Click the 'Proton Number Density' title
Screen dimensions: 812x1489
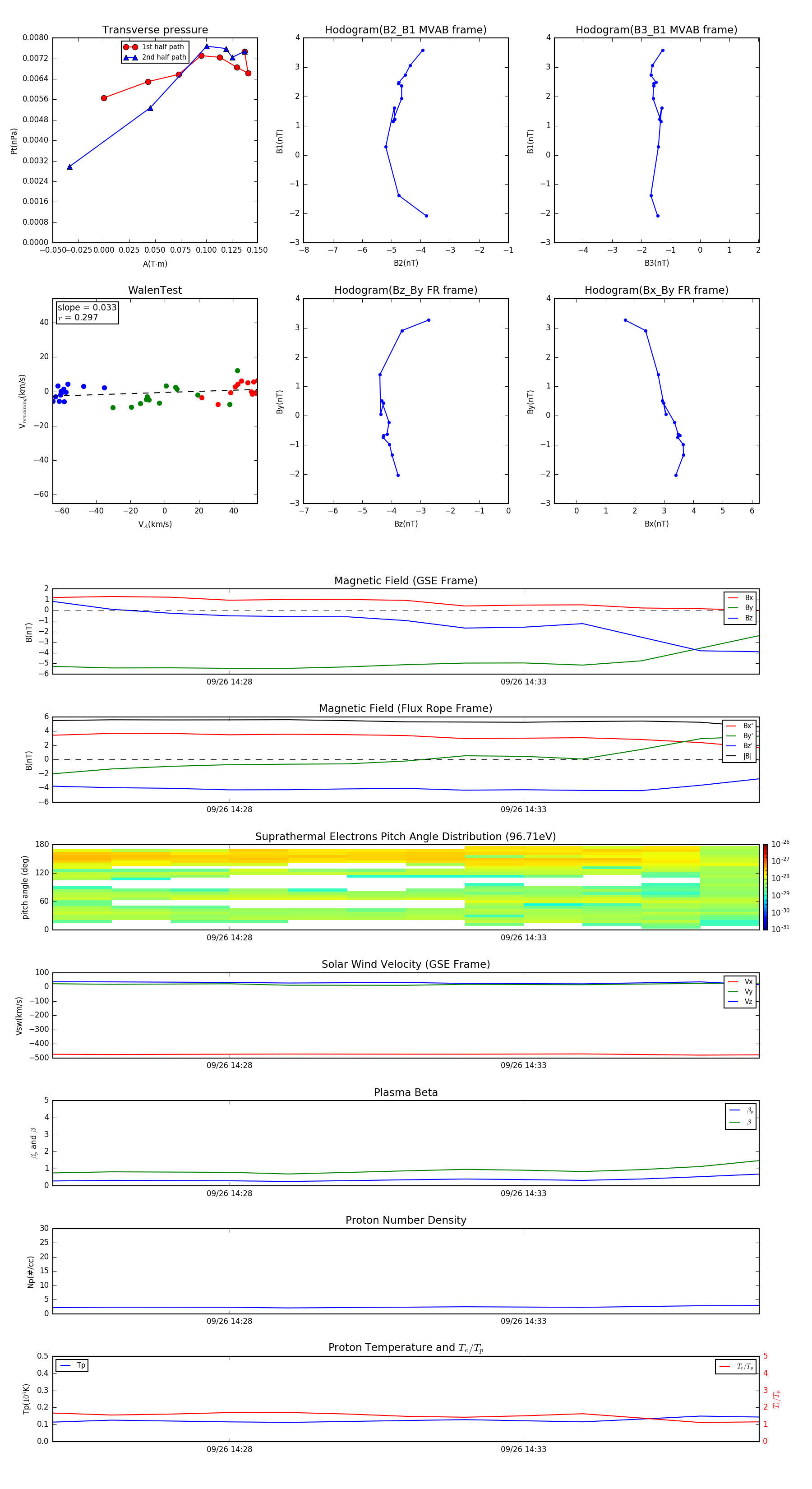[x=406, y=1220]
